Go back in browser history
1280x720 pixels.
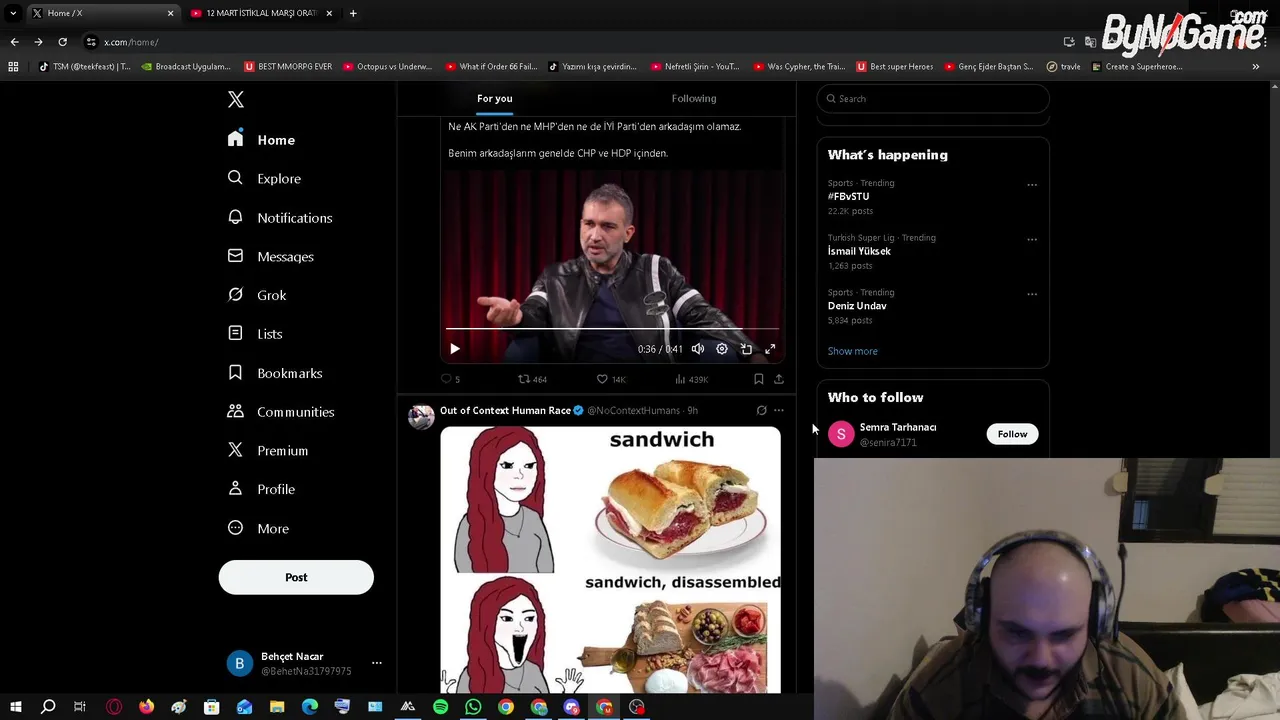[x=14, y=42]
